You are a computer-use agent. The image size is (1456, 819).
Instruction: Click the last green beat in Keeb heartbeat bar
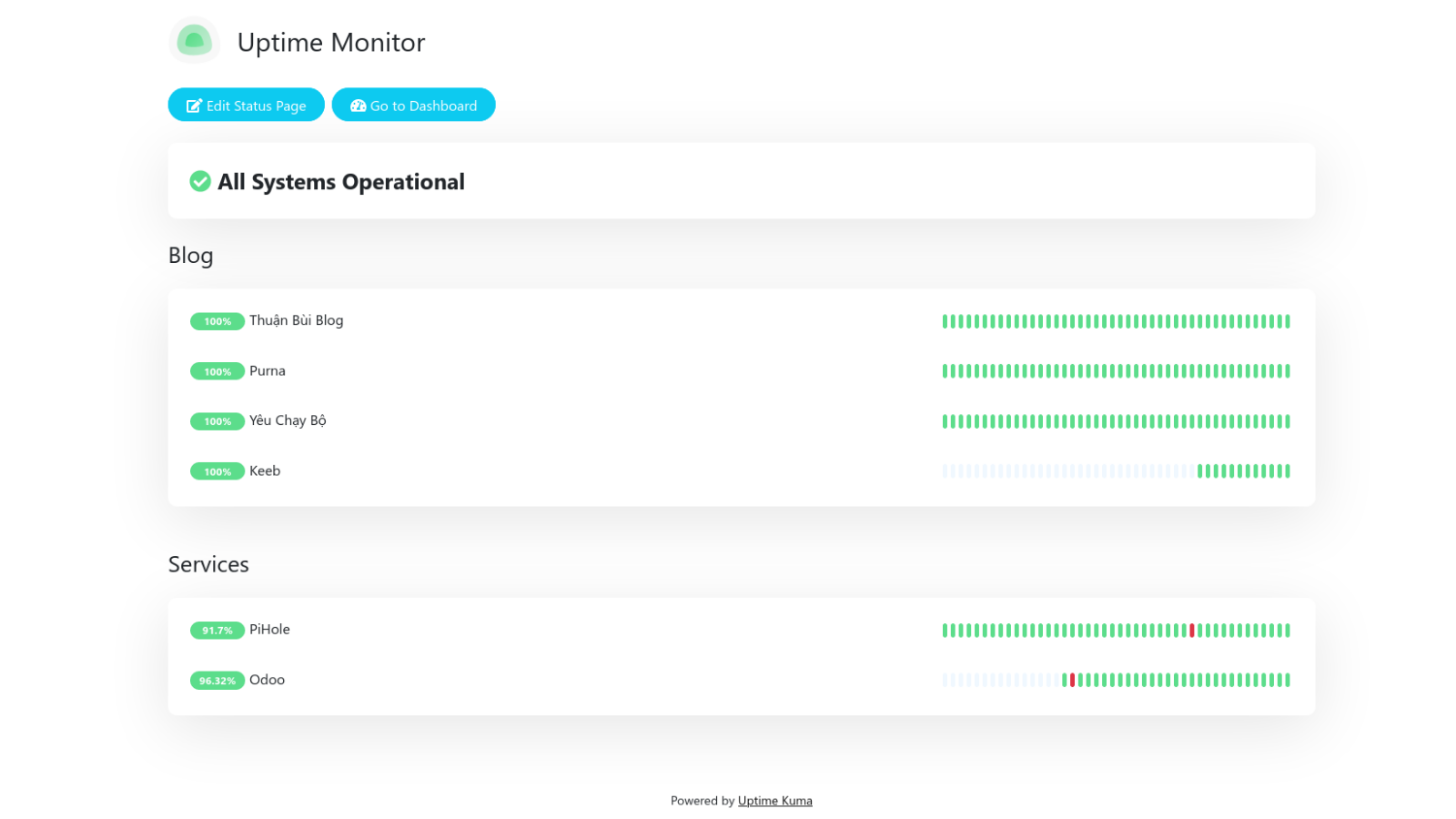1288,471
